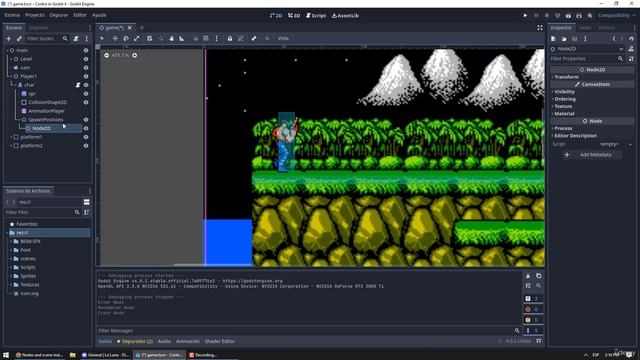Switch to the AssetLib workspace
640x360 pixels.
[345, 16]
